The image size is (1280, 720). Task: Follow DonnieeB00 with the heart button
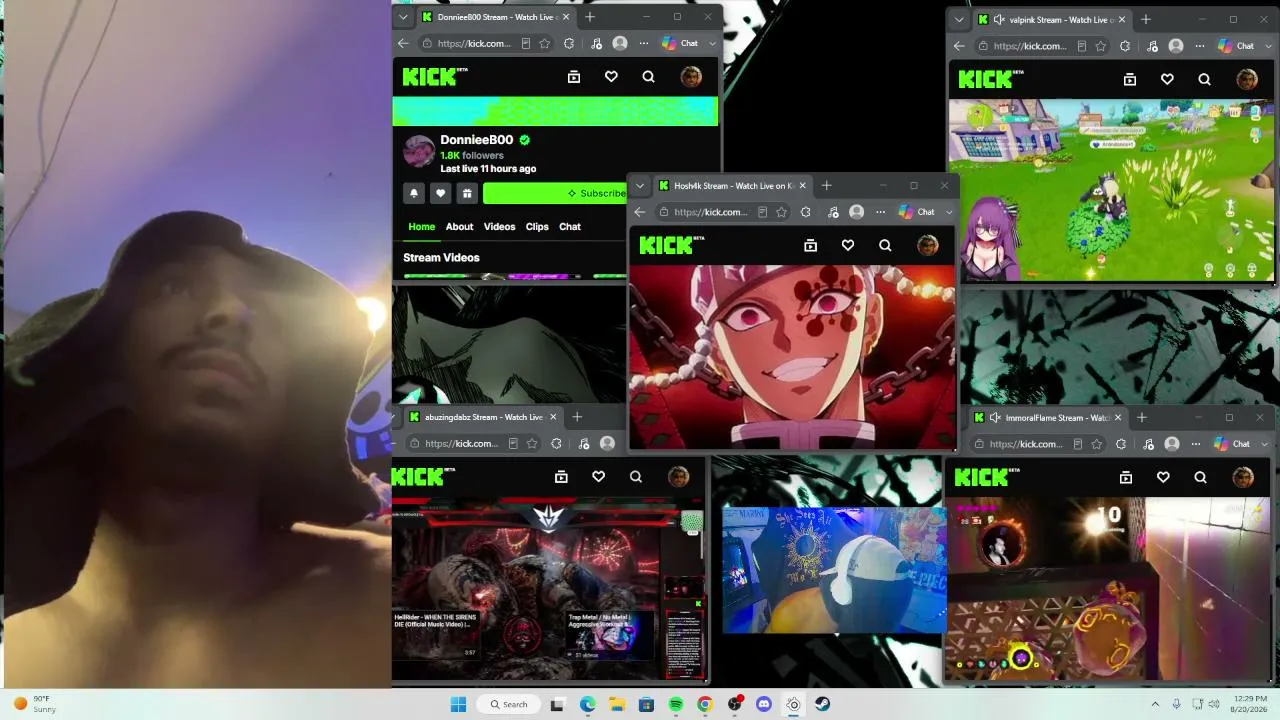[440, 193]
